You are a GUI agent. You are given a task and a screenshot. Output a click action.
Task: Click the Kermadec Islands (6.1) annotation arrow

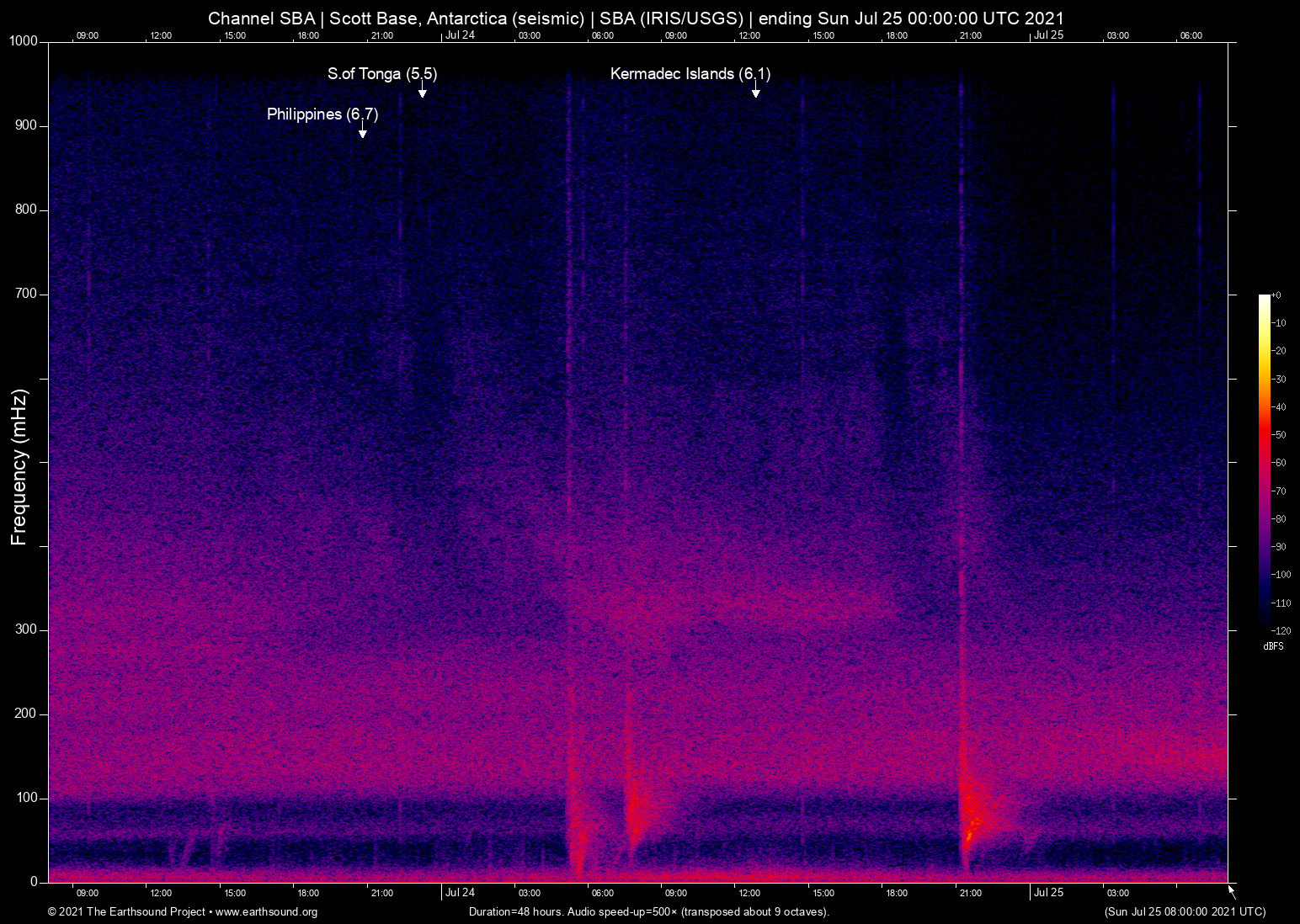pyautogui.click(x=756, y=91)
